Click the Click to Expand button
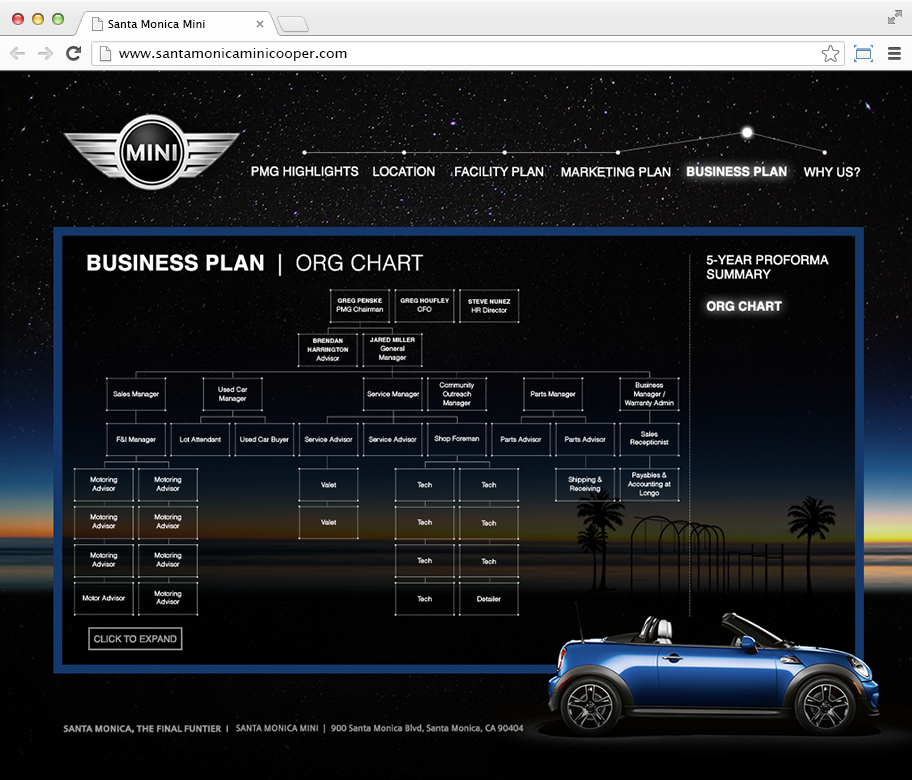This screenshot has width=912, height=780. click(135, 639)
